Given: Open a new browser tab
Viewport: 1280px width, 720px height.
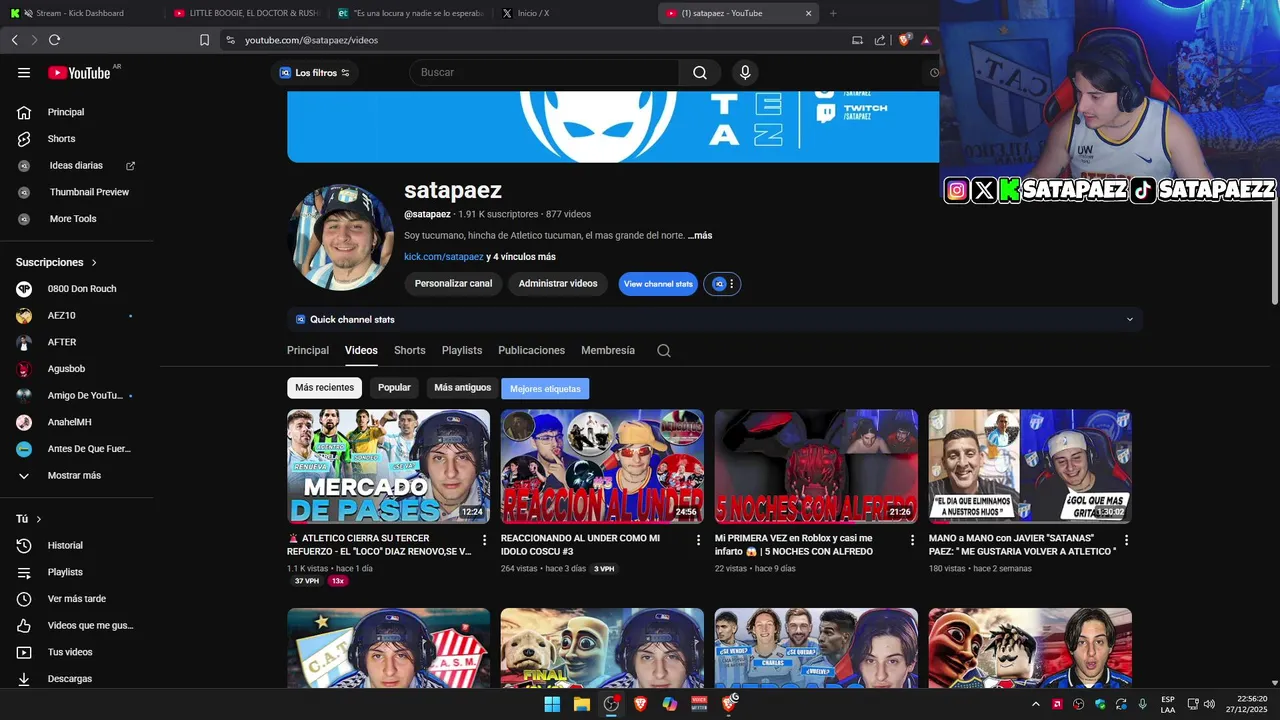Looking at the screenshot, I should coord(833,13).
